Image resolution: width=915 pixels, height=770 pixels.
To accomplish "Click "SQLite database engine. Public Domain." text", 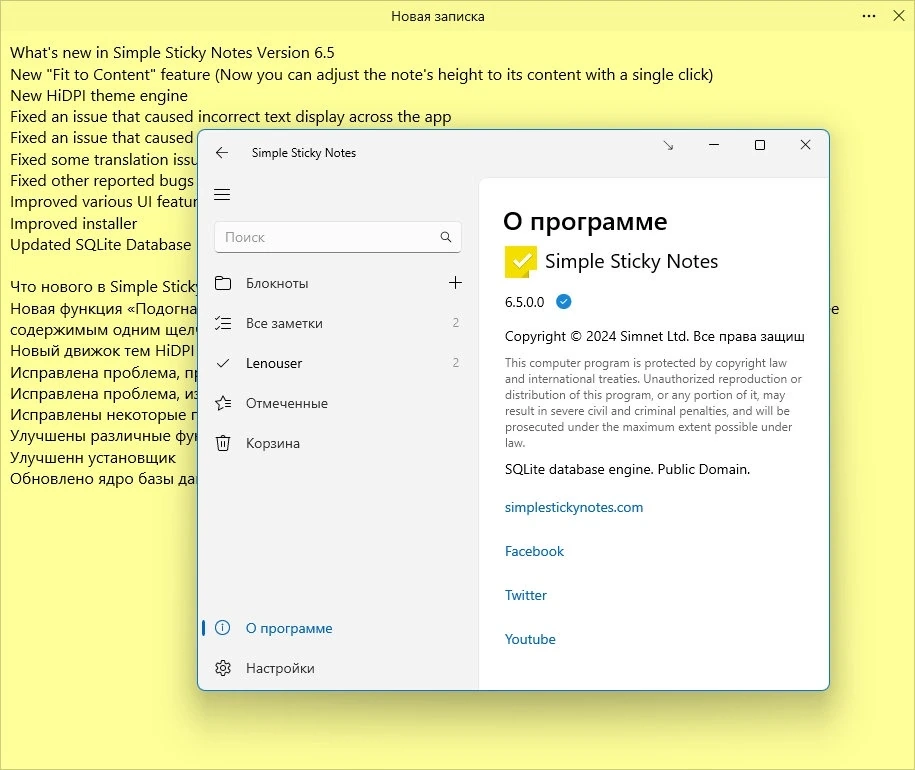I will point(627,470).
